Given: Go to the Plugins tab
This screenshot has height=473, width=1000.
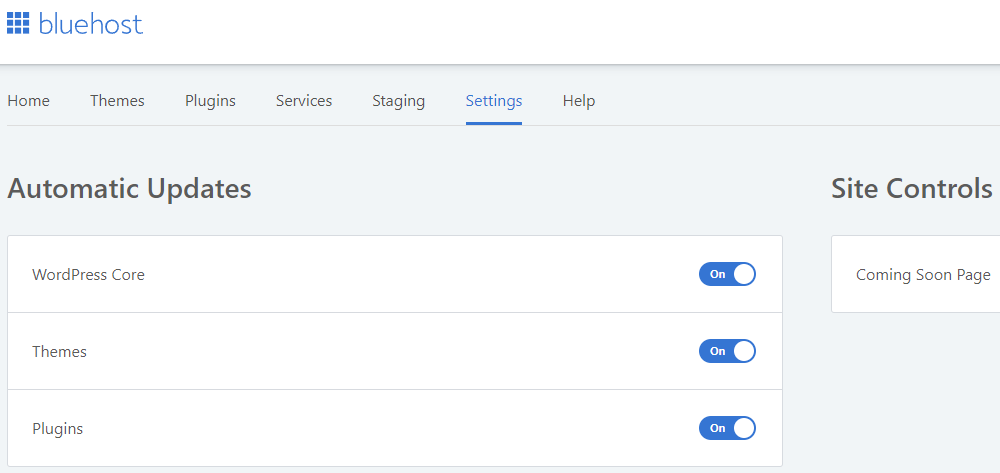Looking at the screenshot, I should click(210, 101).
